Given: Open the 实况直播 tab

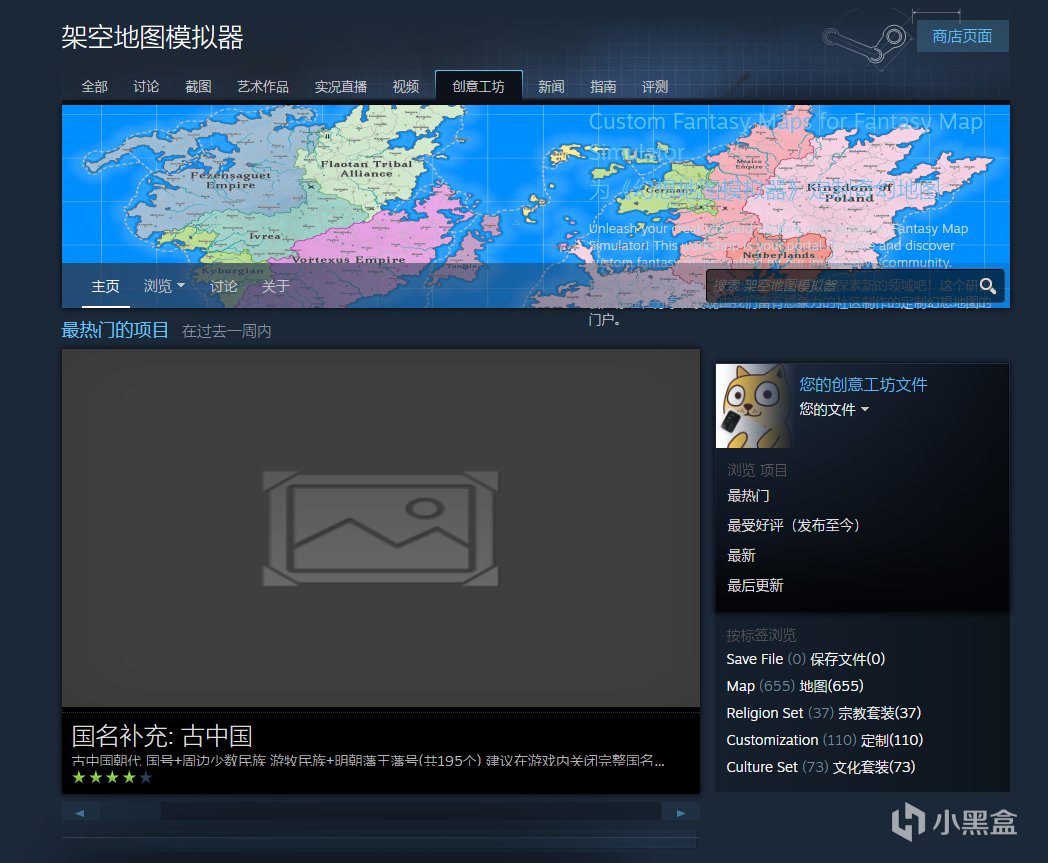Looking at the screenshot, I should (x=341, y=87).
